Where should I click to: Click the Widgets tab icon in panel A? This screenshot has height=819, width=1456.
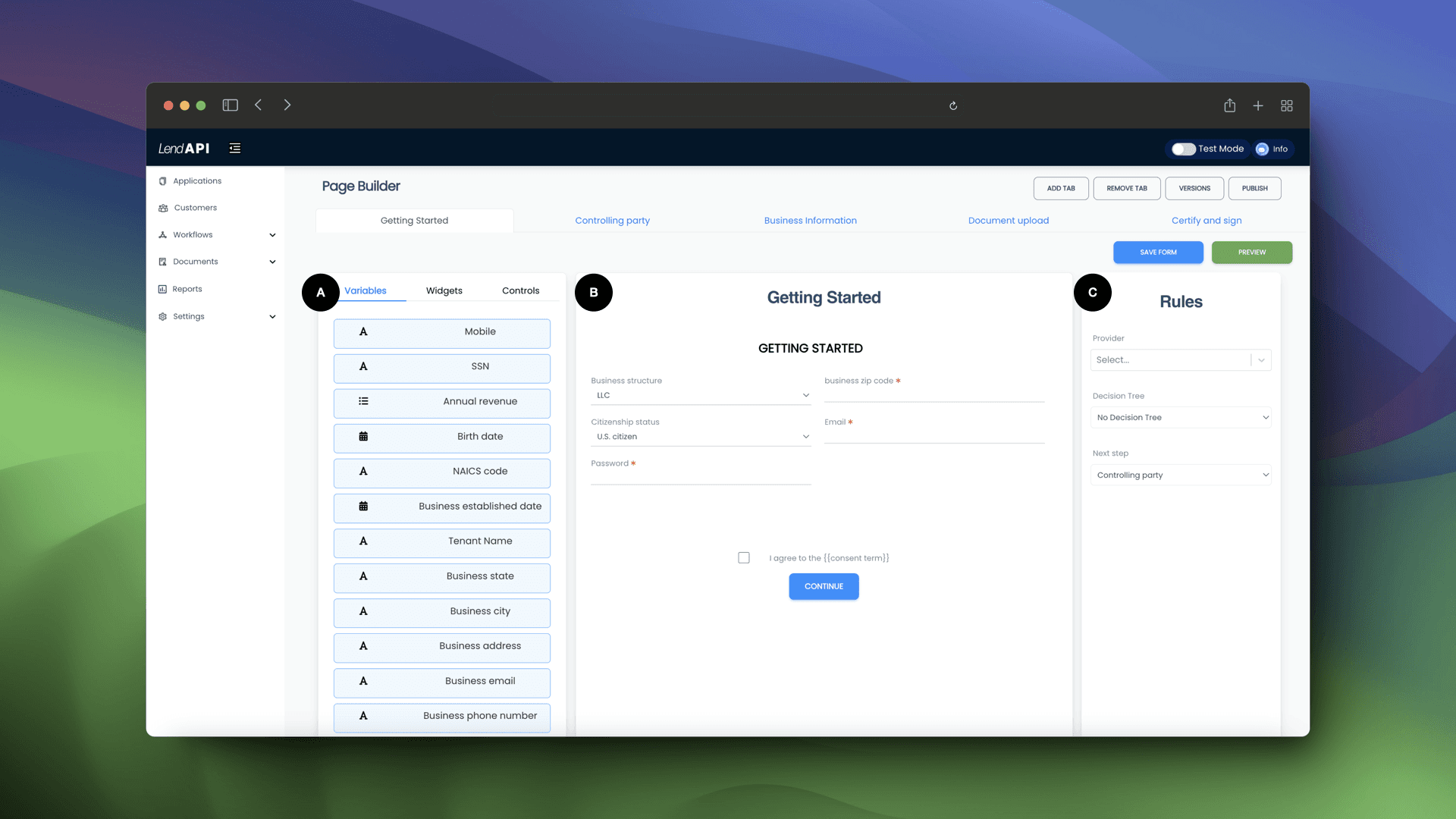click(x=444, y=290)
